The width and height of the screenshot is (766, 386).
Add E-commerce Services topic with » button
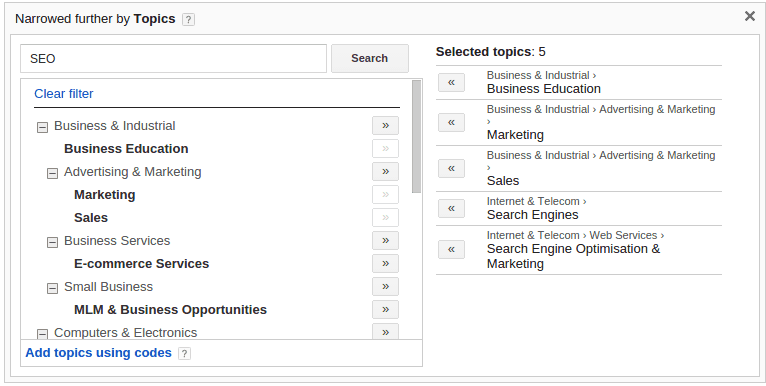click(385, 263)
